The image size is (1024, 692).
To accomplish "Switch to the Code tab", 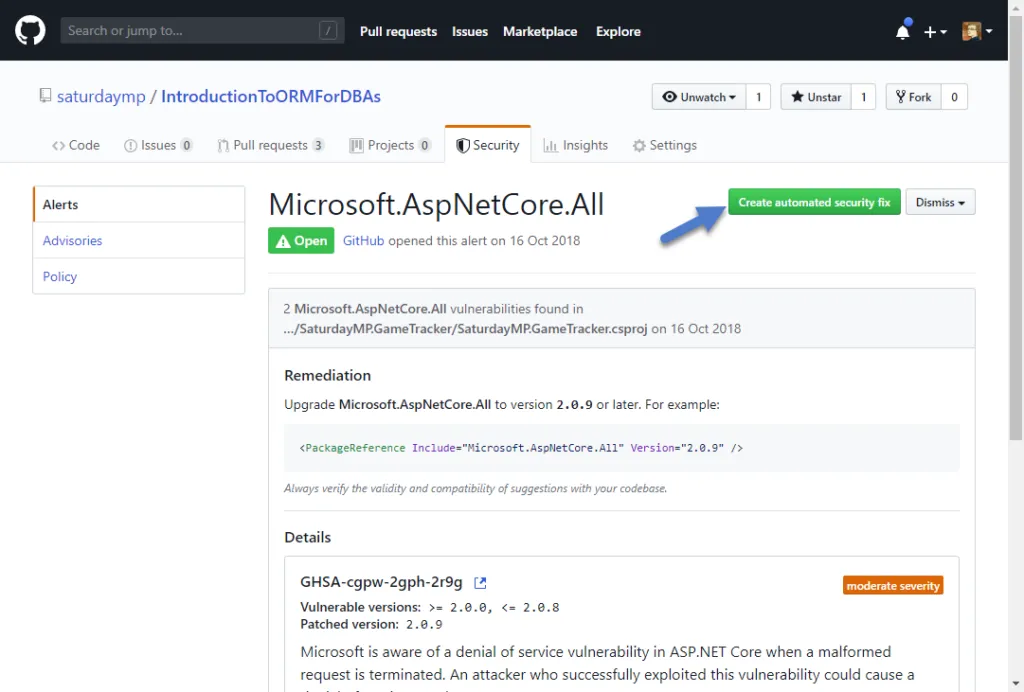I will (76, 145).
